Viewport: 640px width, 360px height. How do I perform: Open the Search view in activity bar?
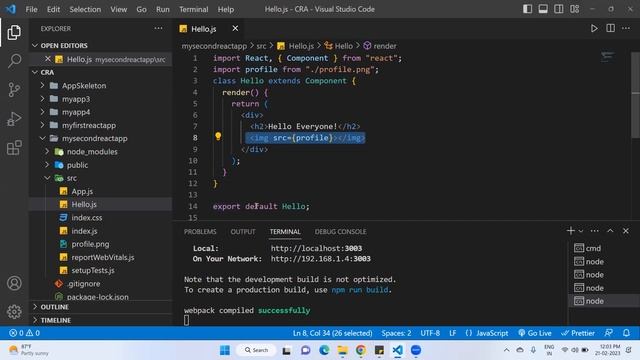coord(14,61)
